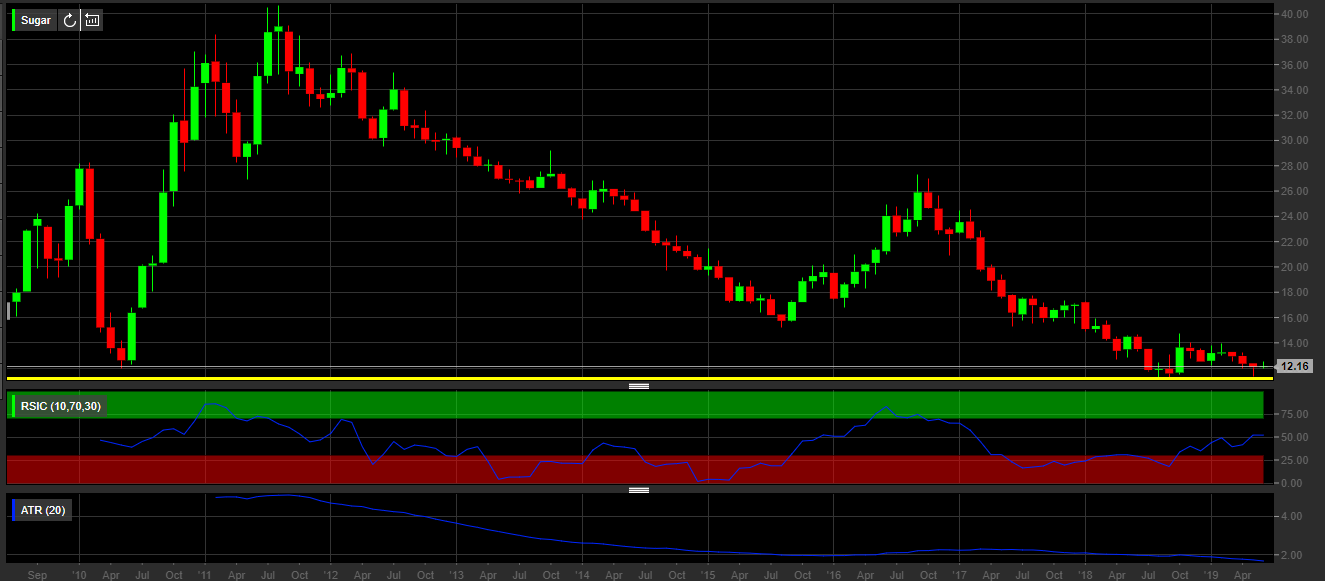The height and width of the screenshot is (581, 1325).
Task: Click the 20.00 price axis label
Action: [x=1294, y=267]
